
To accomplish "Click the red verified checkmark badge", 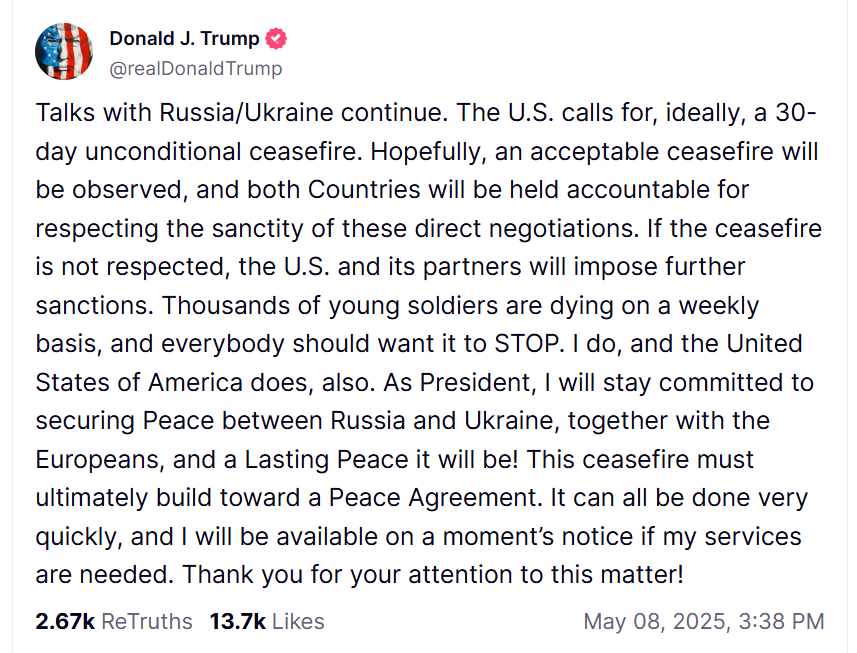I will [276, 39].
